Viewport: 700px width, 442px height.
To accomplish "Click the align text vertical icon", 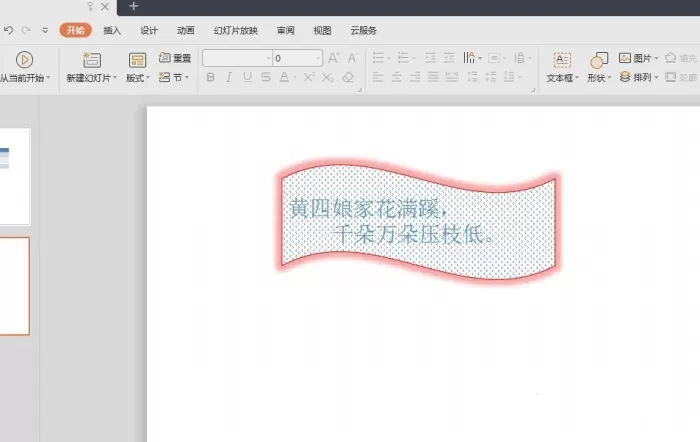I will click(494, 58).
